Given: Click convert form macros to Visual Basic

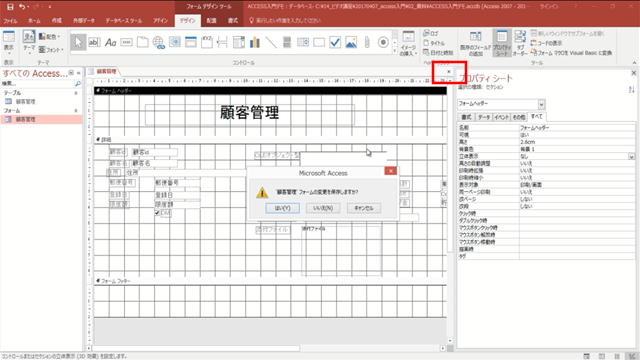Looking at the screenshot, I should tap(571, 53).
